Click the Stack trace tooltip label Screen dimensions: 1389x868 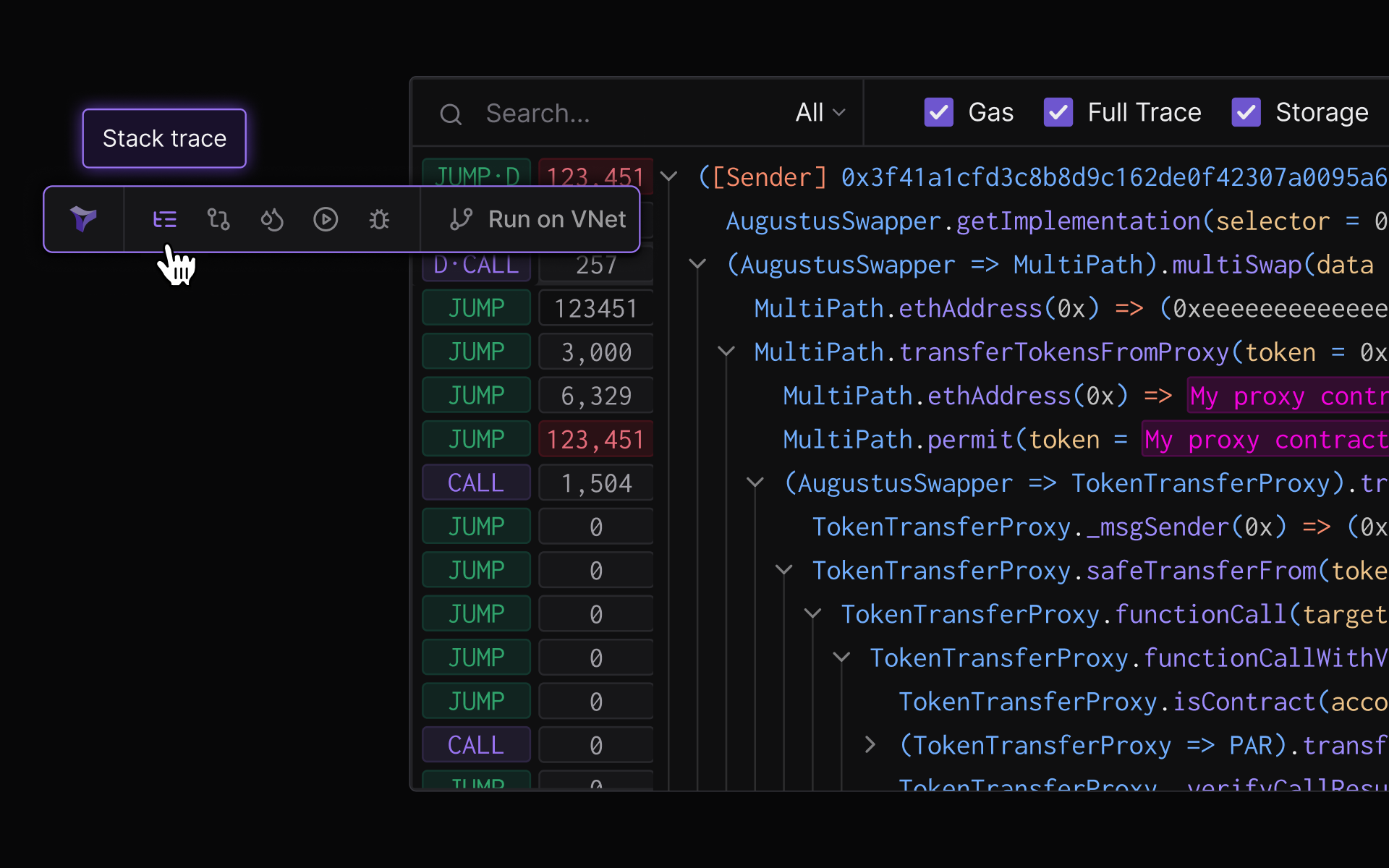coord(164,138)
